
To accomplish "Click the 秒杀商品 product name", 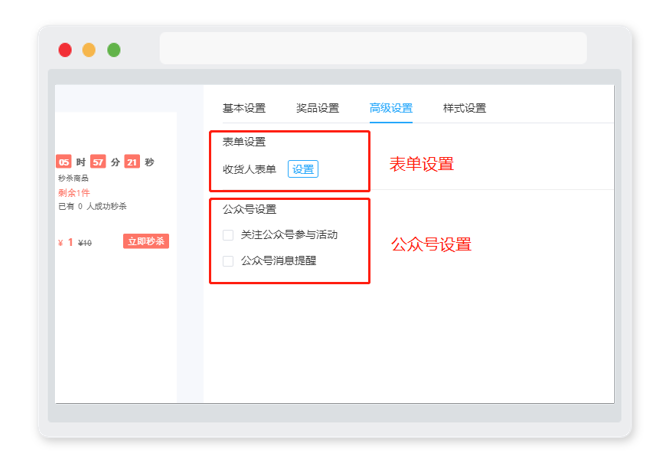I will pos(73,178).
